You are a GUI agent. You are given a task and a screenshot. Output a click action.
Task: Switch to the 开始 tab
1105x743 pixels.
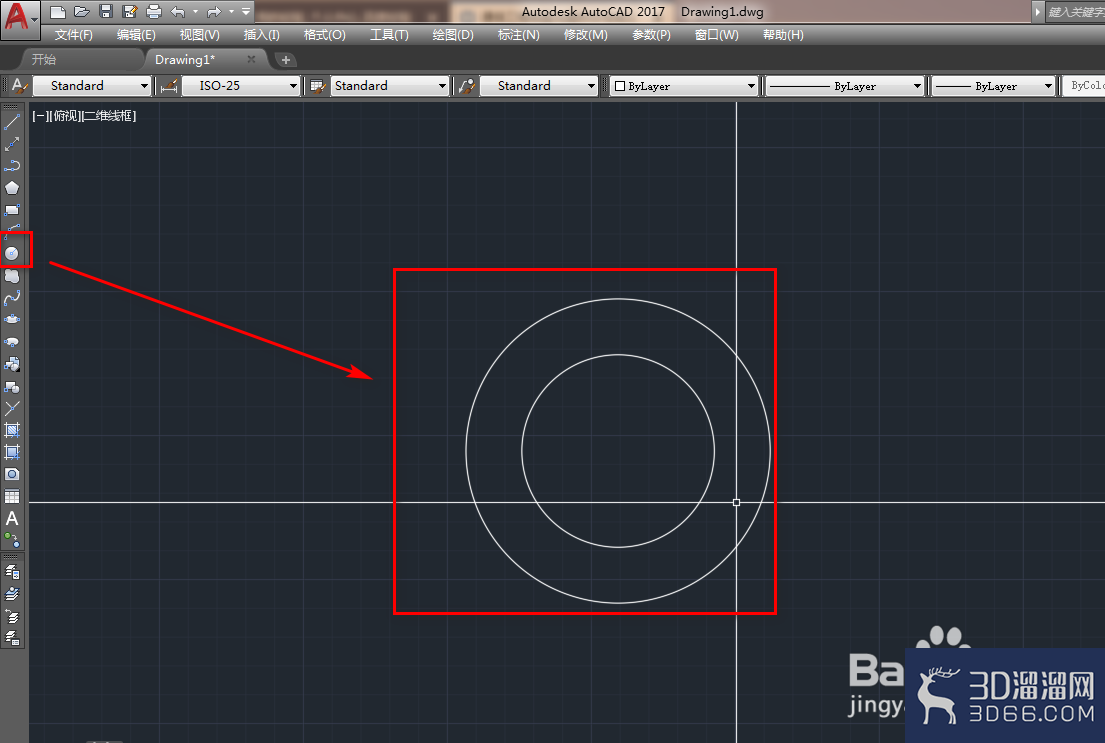tap(44, 60)
